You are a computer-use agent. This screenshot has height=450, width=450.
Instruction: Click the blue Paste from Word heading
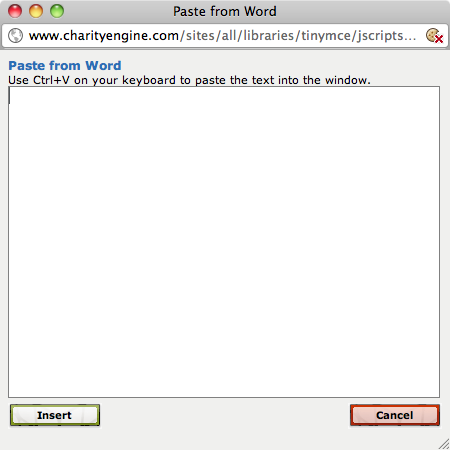[x=65, y=65]
